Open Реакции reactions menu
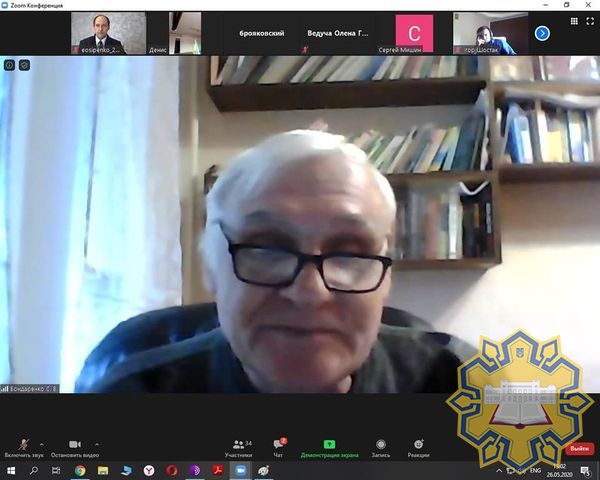Screen dimensions: 600x480 click(x=418, y=447)
